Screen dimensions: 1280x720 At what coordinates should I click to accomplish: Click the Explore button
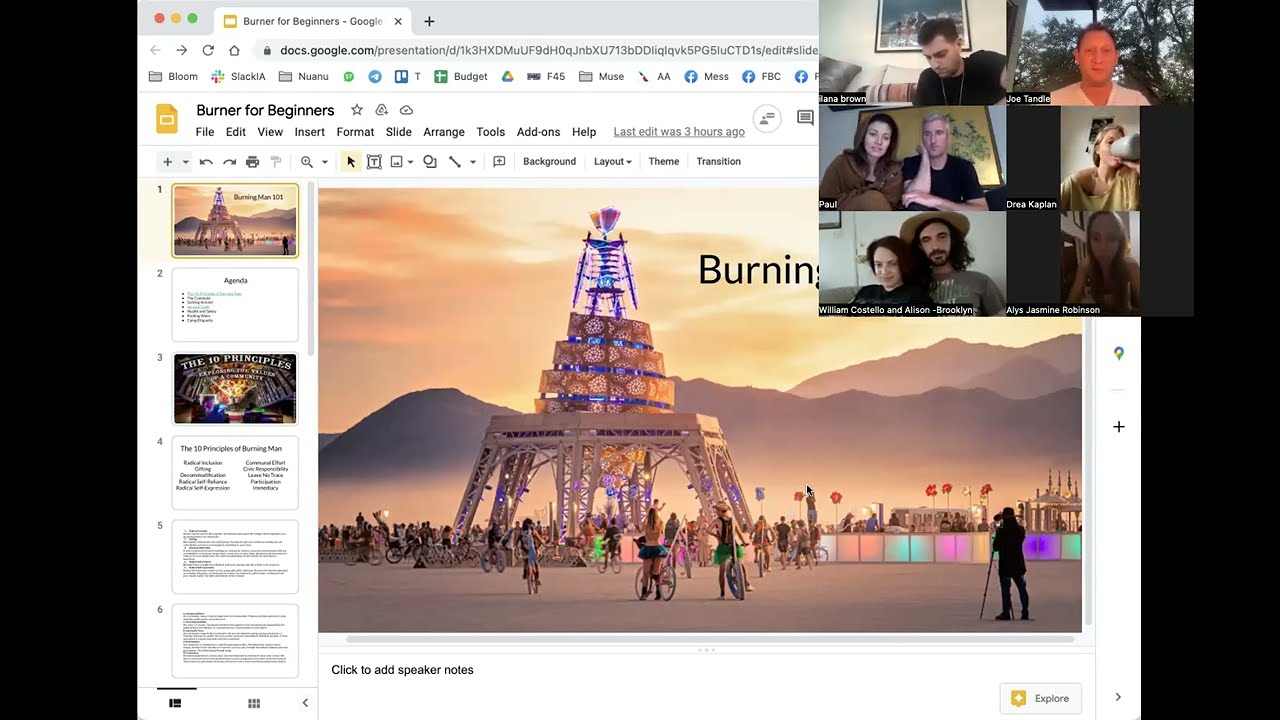click(x=1039, y=698)
